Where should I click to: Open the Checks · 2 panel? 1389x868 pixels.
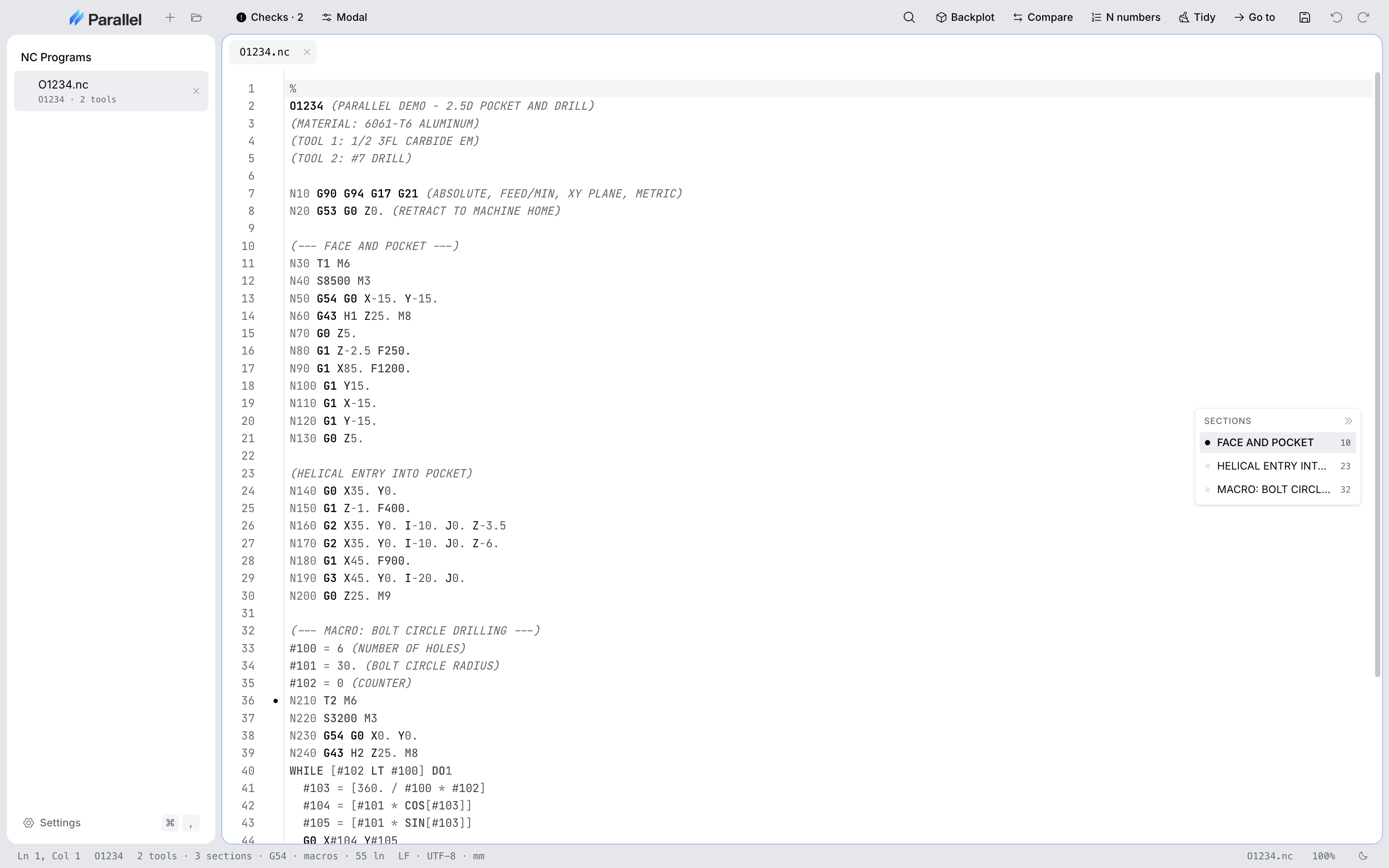click(x=270, y=17)
